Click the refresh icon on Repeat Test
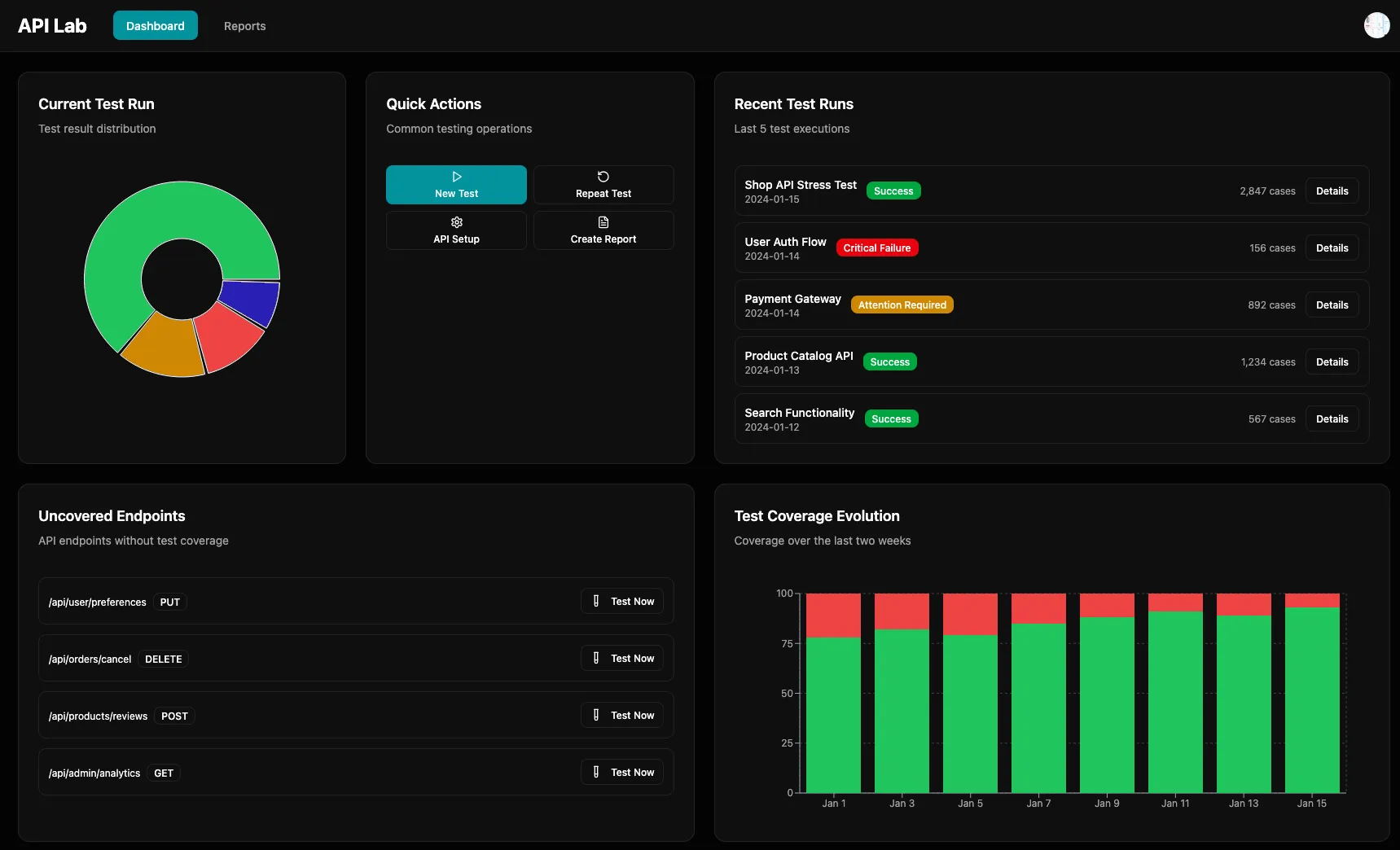 [603, 177]
